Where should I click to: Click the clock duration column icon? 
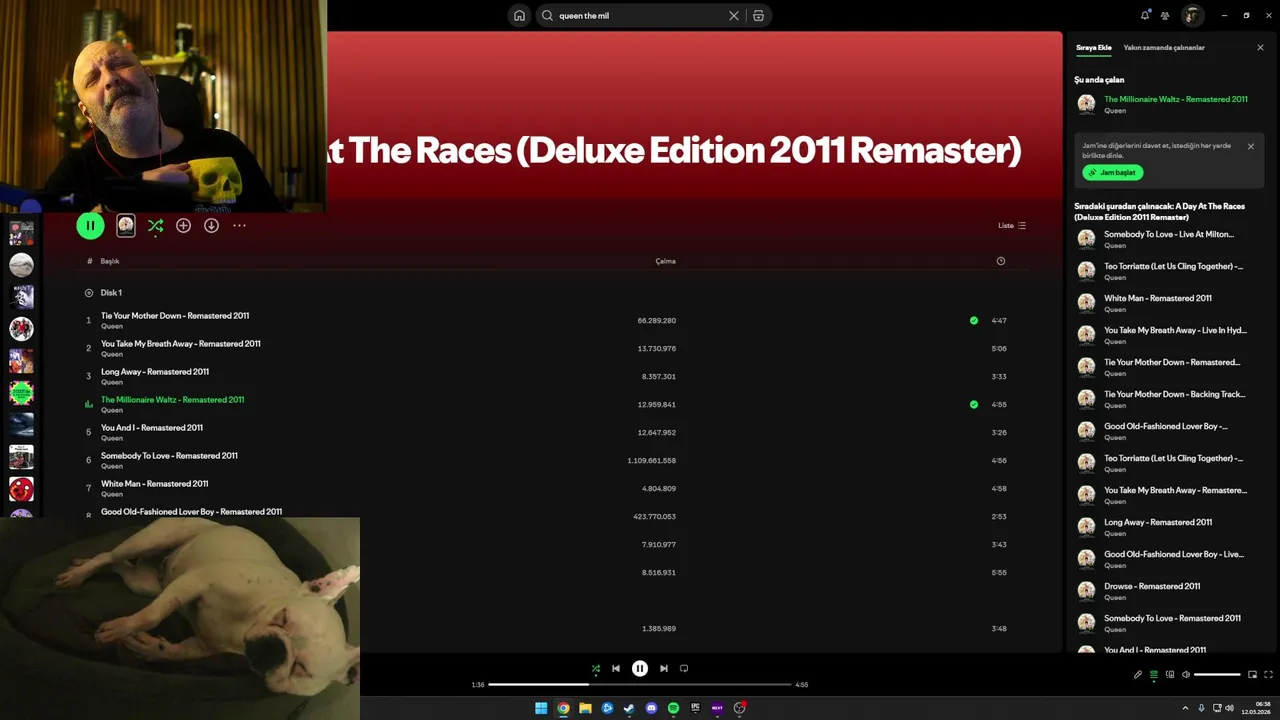[x=1000, y=261]
